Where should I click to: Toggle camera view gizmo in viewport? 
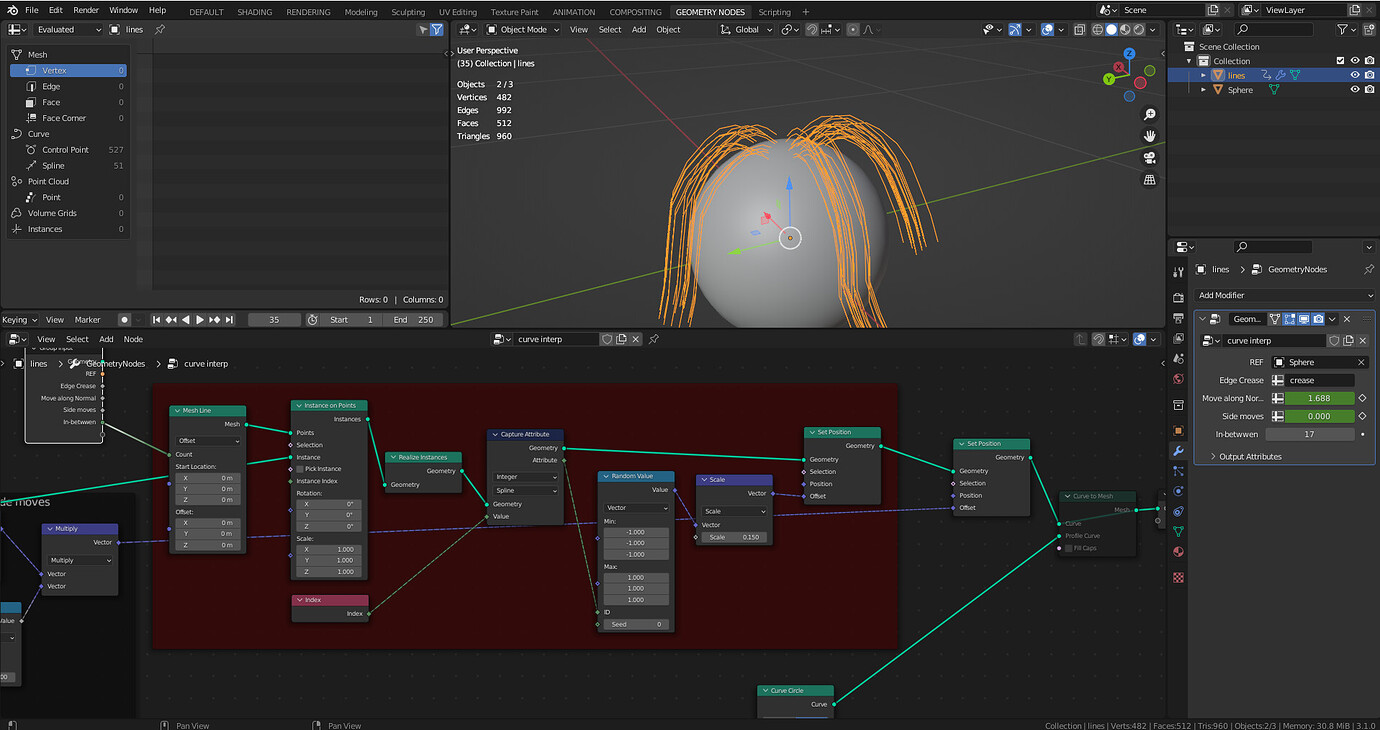coord(1150,158)
